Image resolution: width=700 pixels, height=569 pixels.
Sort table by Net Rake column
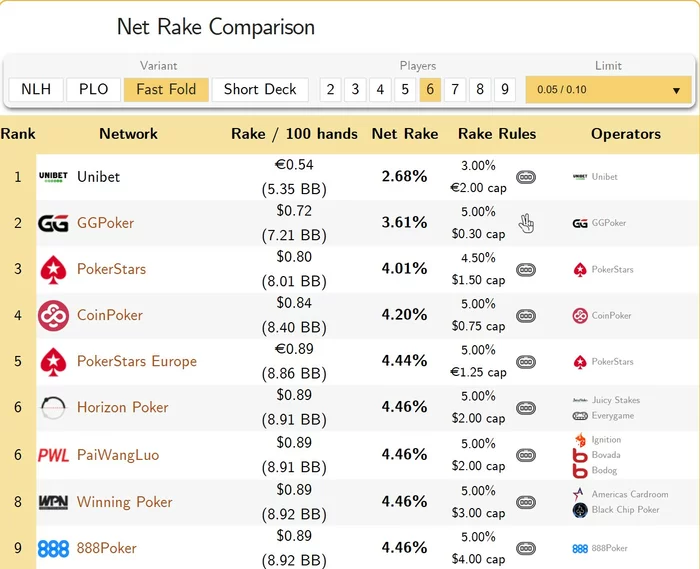[x=405, y=133]
